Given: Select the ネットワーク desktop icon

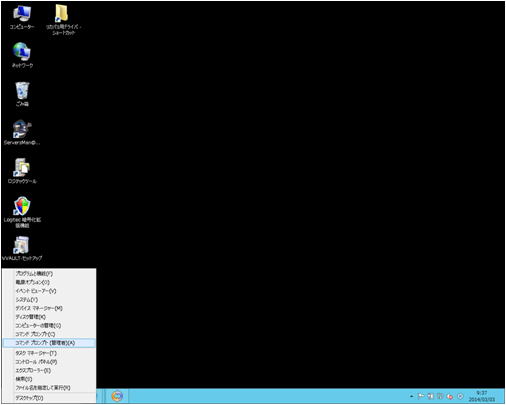Looking at the screenshot, I should tap(22, 55).
